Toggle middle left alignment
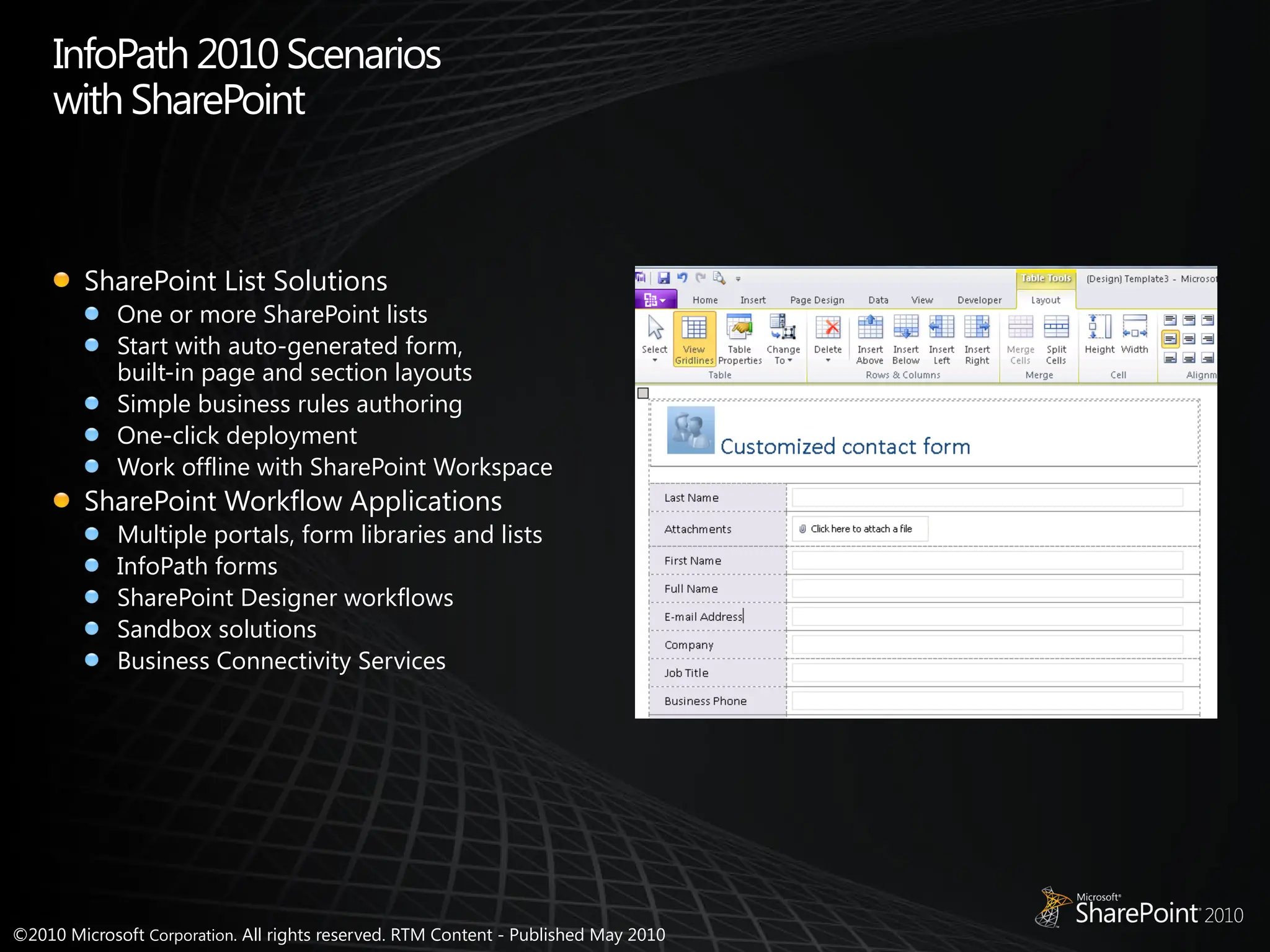Viewport: 1270px width, 952px height. pos(1170,339)
